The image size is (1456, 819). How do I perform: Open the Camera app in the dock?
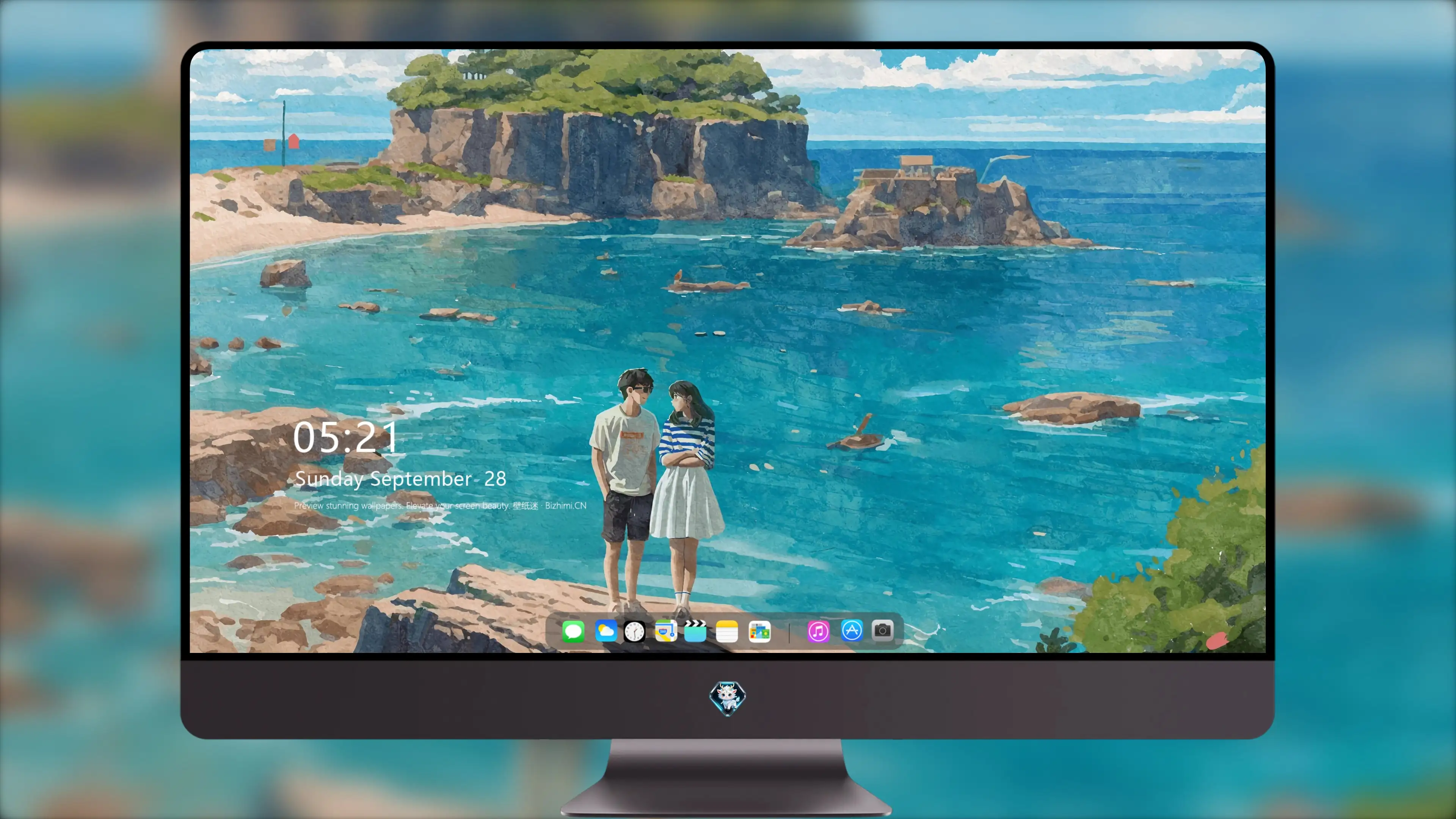[x=882, y=630]
